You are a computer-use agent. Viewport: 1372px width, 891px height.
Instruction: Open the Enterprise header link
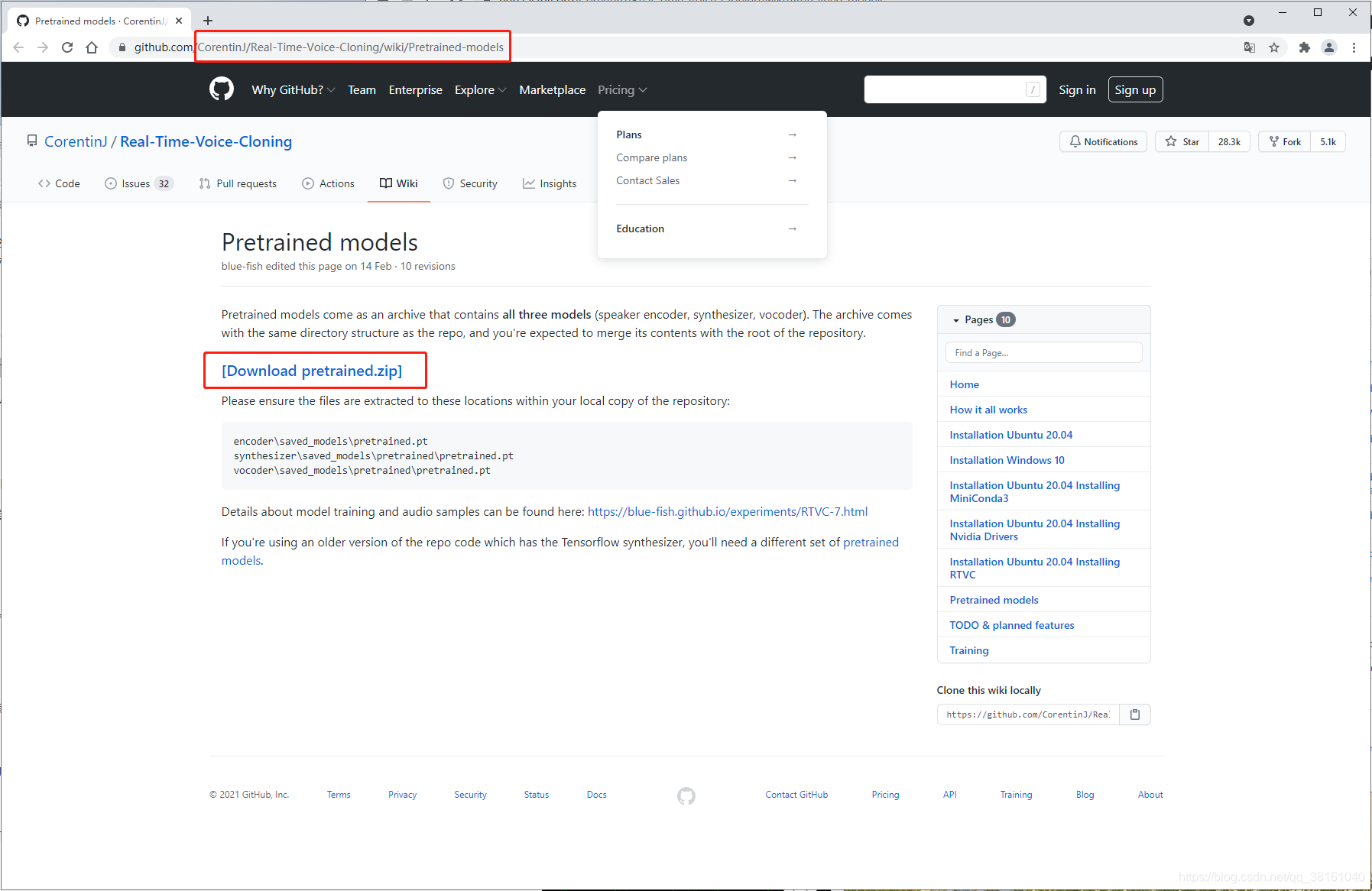[415, 89]
